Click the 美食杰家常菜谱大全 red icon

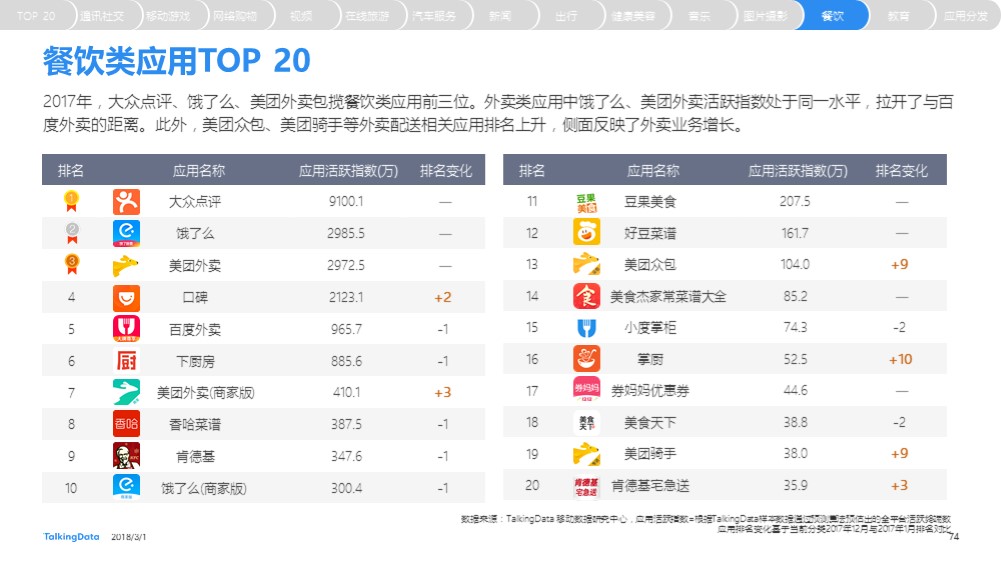[587, 296]
